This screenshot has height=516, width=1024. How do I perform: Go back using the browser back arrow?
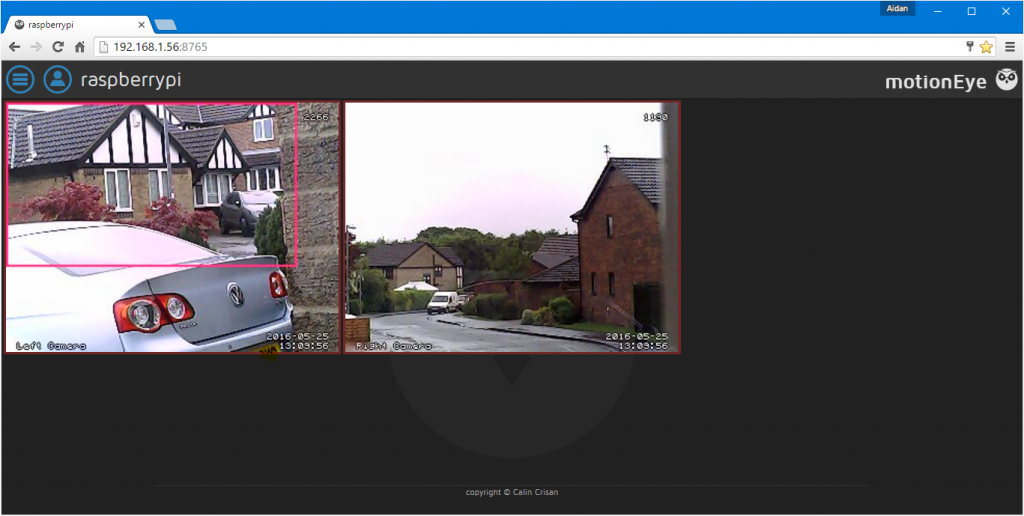(14, 47)
